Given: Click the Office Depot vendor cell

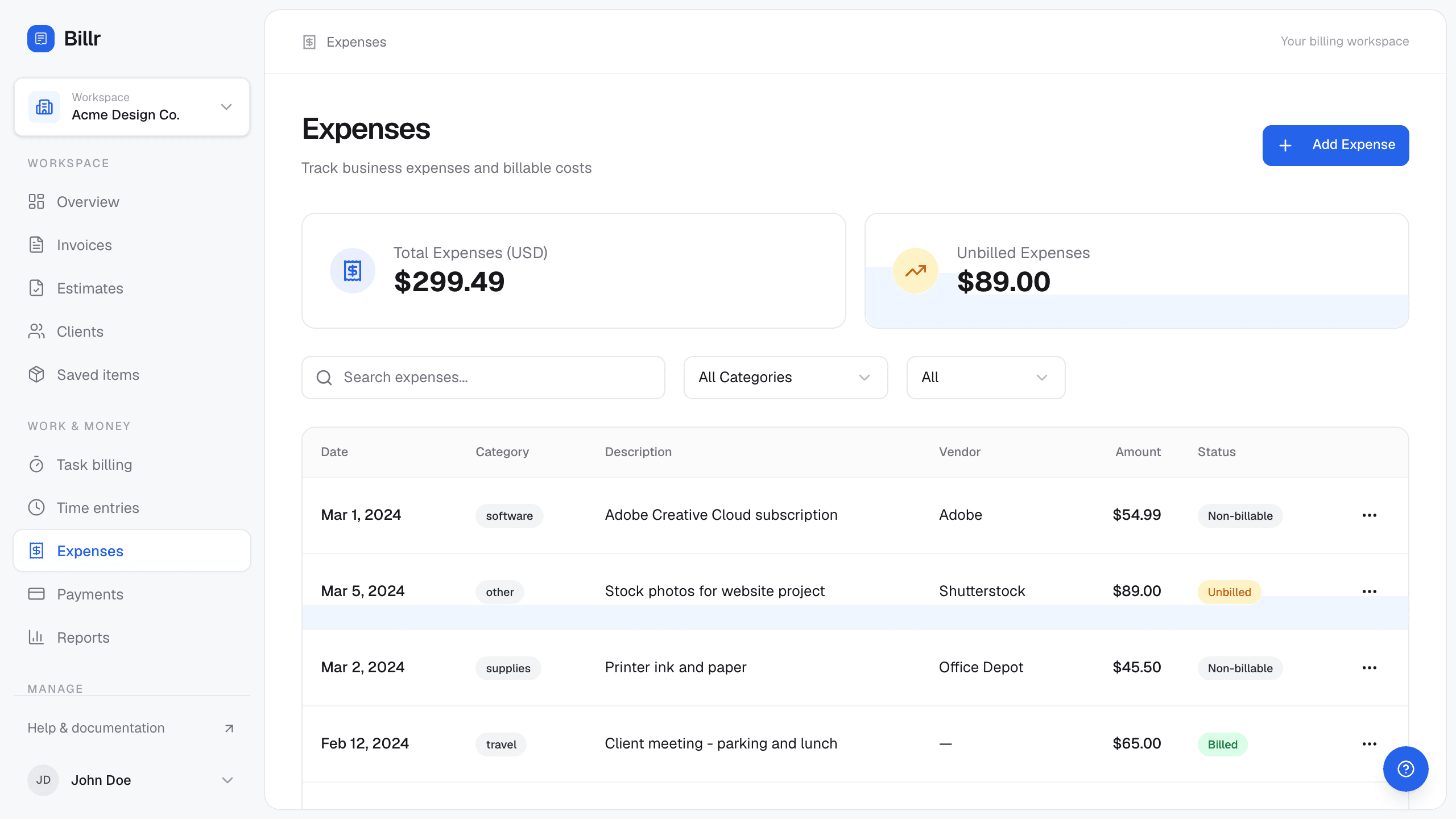Looking at the screenshot, I should (x=981, y=667).
